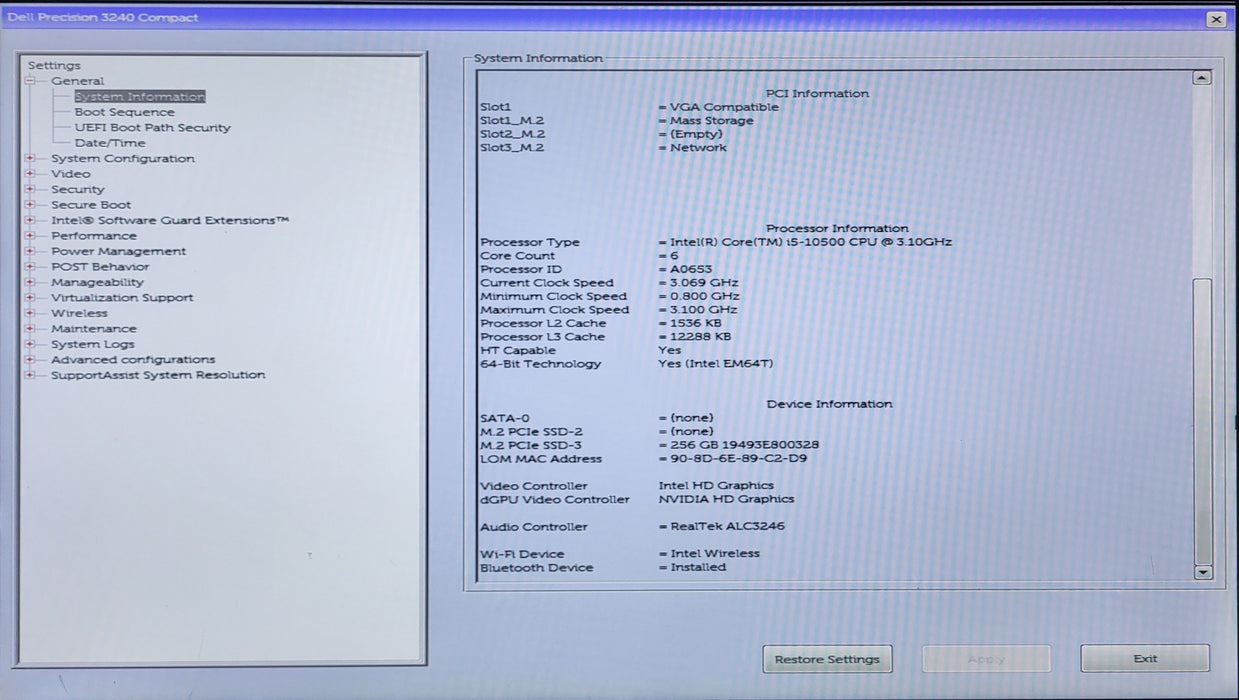Image resolution: width=1239 pixels, height=700 pixels.
Task: Select the Secure Boot label
Action: coord(91,205)
